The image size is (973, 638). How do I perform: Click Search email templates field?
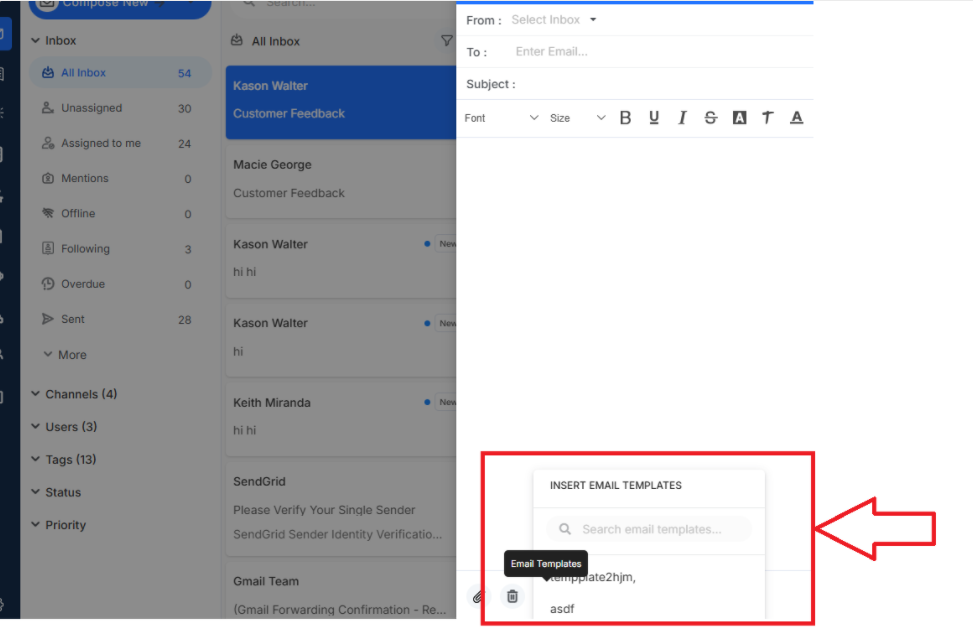pos(648,529)
